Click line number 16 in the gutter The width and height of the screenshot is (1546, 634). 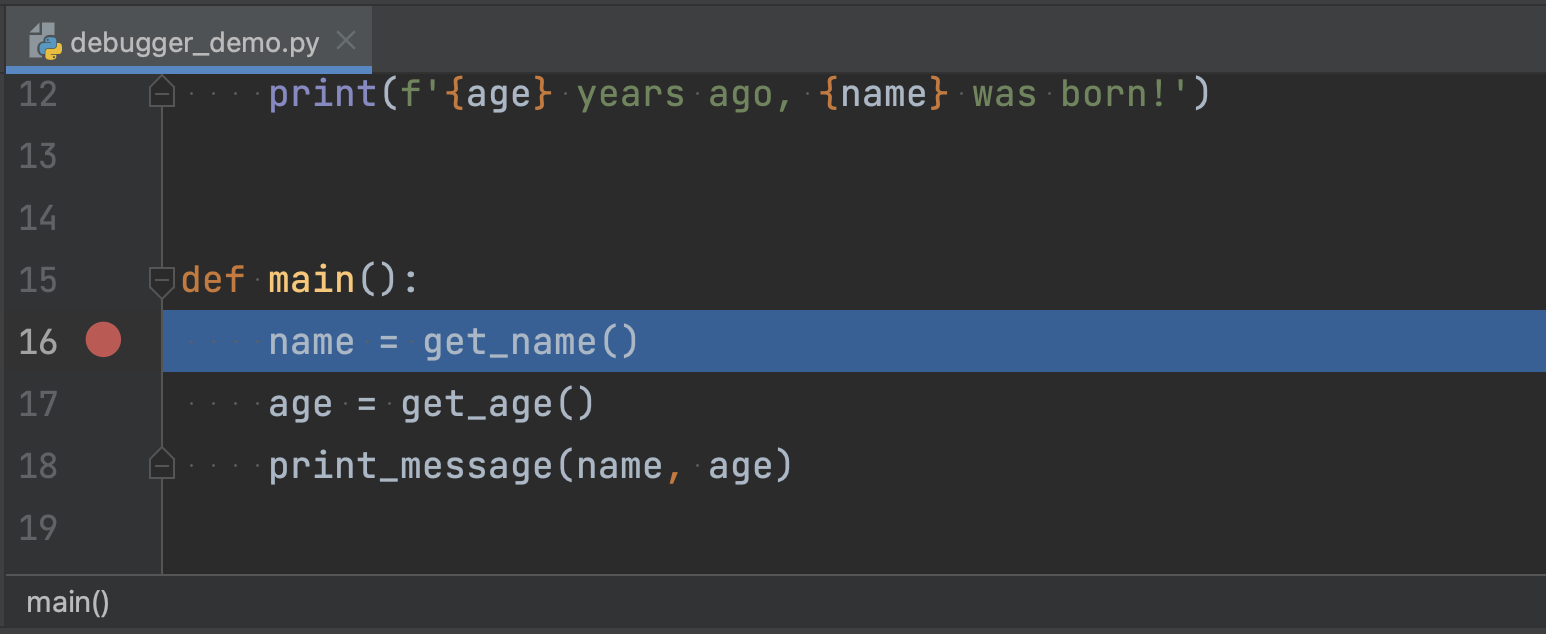(37, 340)
